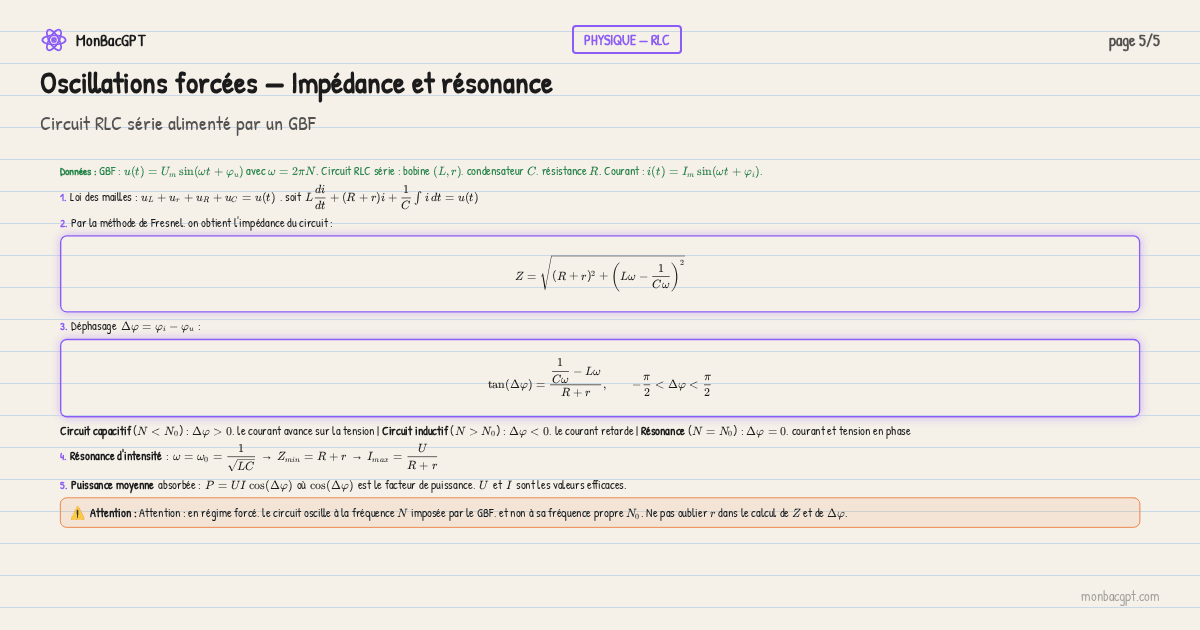Select item 1 Loi des mailles marker

(x=62, y=196)
